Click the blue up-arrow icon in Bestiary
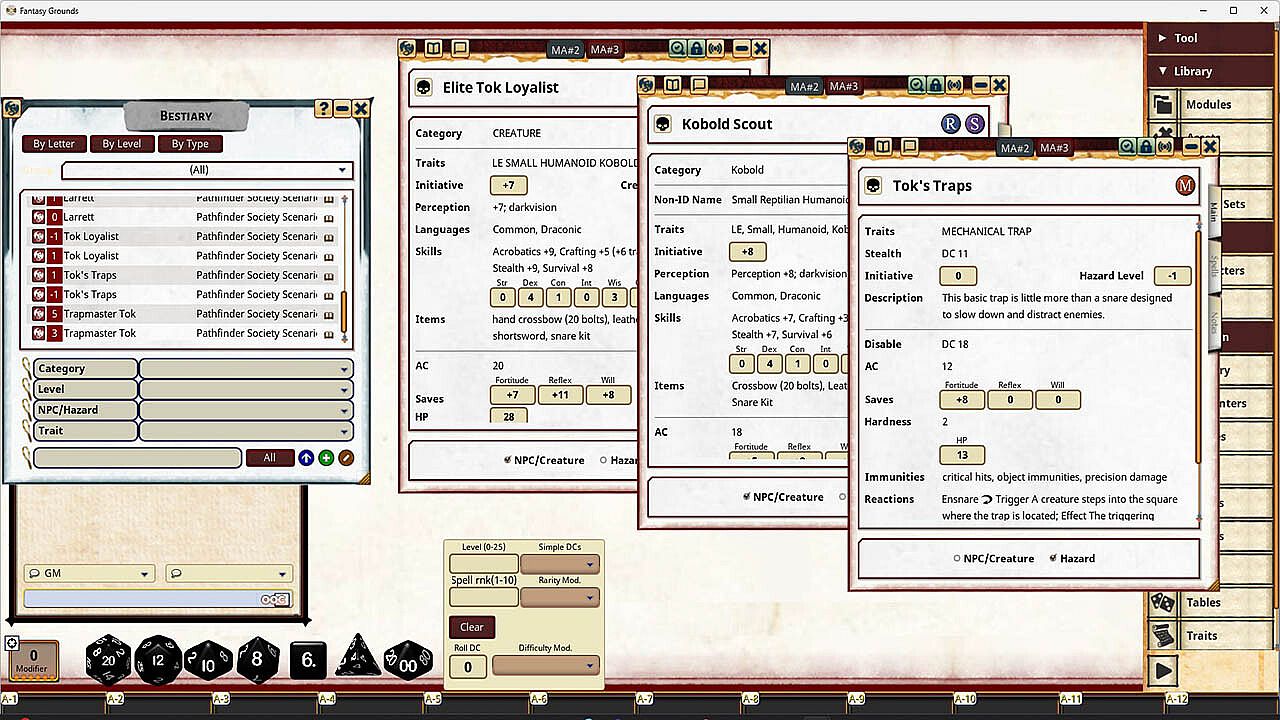The width and height of the screenshot is (1280, 720). coord(306,458)
